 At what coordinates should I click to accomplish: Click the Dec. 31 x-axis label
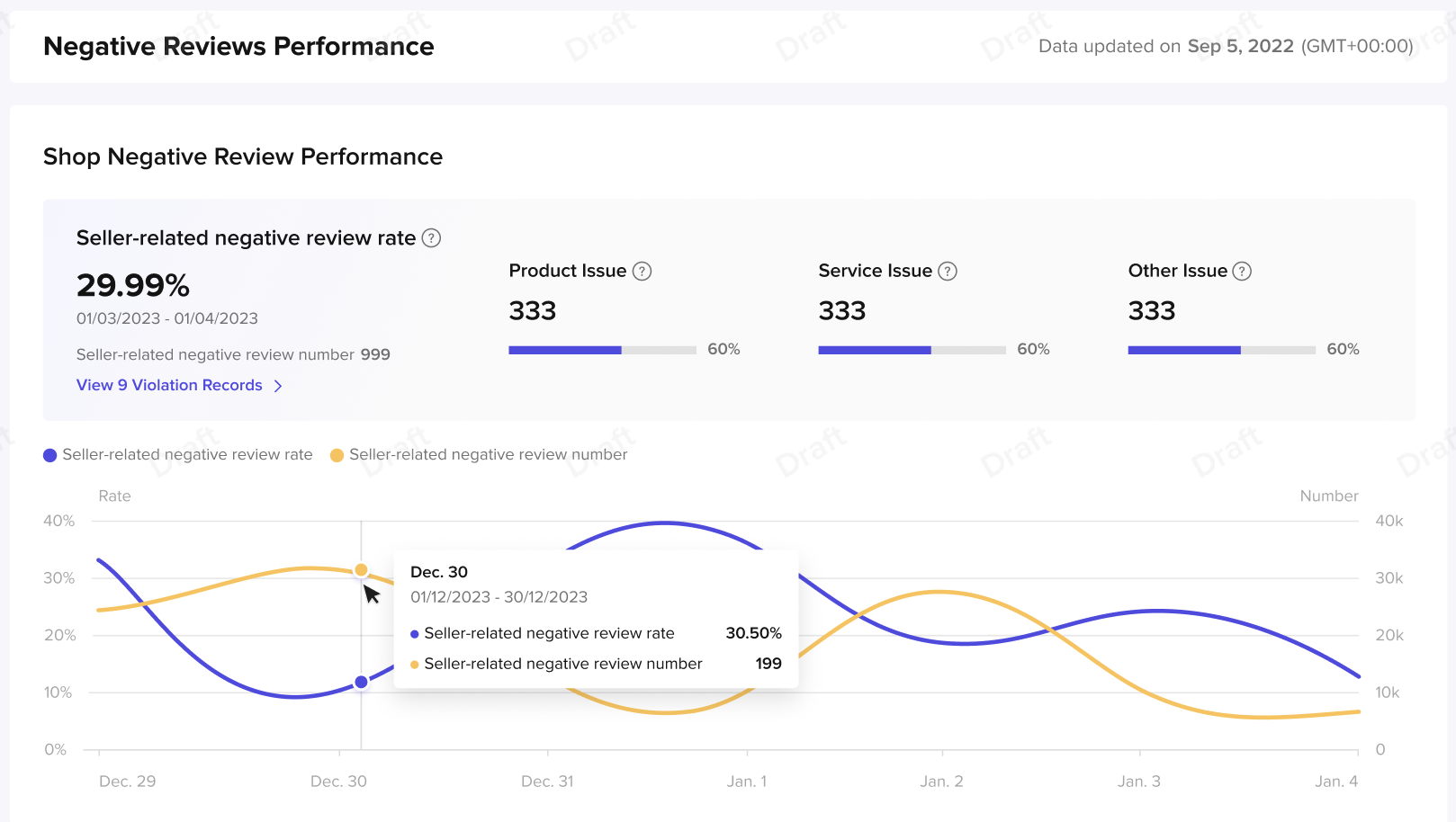coord(547,782)
